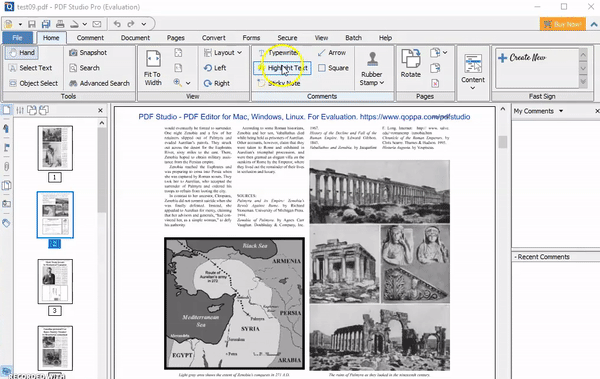Open the Pages thumbnail panel icon
600x379 pixels.
tap(7, 110)
